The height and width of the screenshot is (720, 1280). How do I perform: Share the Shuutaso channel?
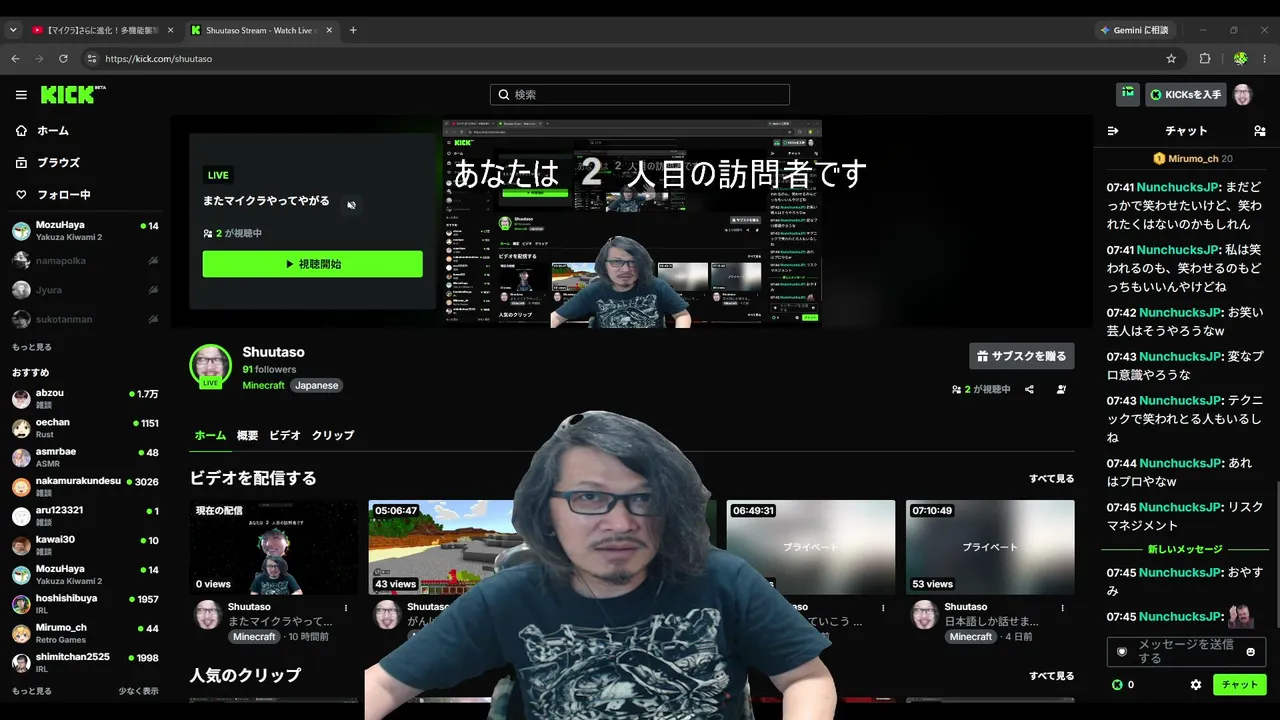click(x=1029, y=389)
